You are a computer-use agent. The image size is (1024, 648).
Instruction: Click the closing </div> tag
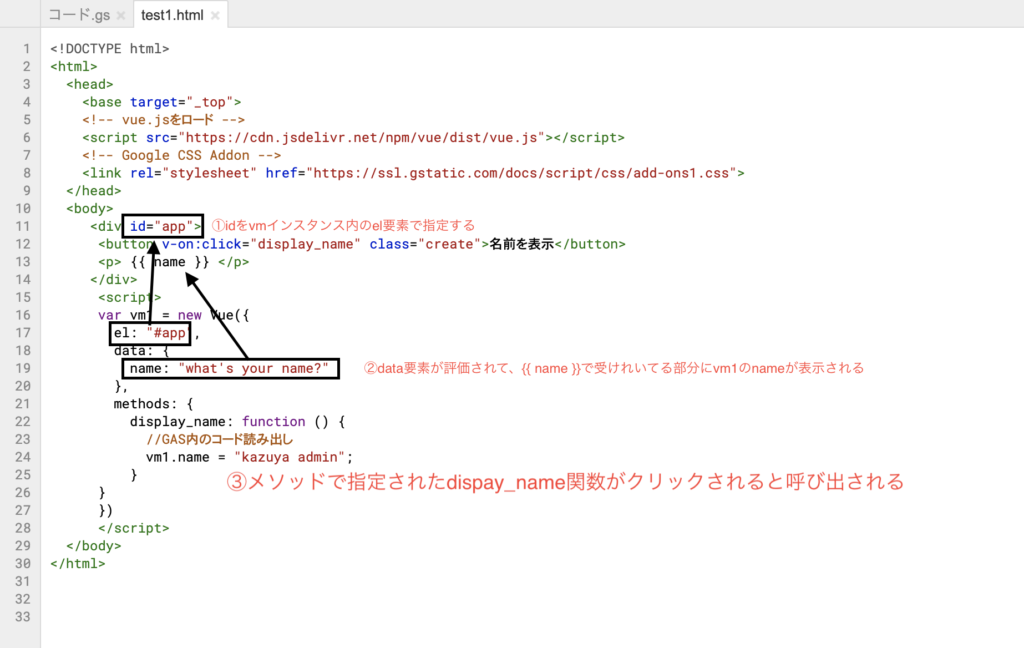point(114,280)
